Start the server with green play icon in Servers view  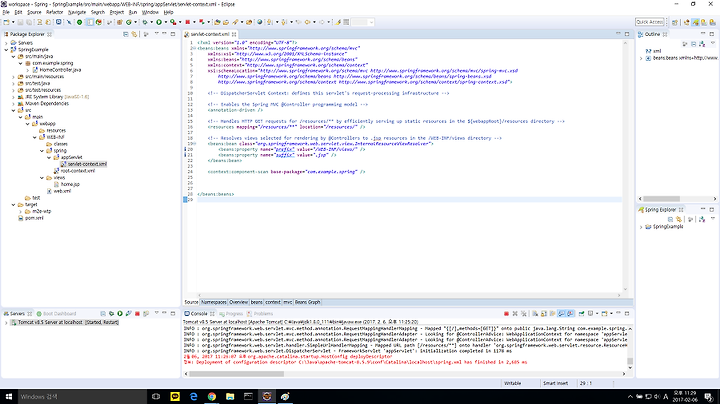(120, 314)
